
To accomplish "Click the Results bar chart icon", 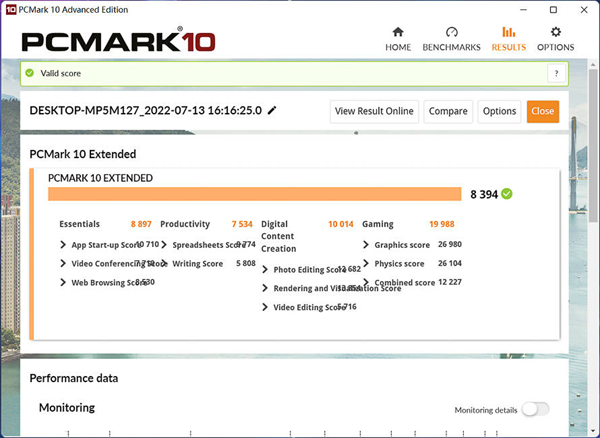I will 508,32.
